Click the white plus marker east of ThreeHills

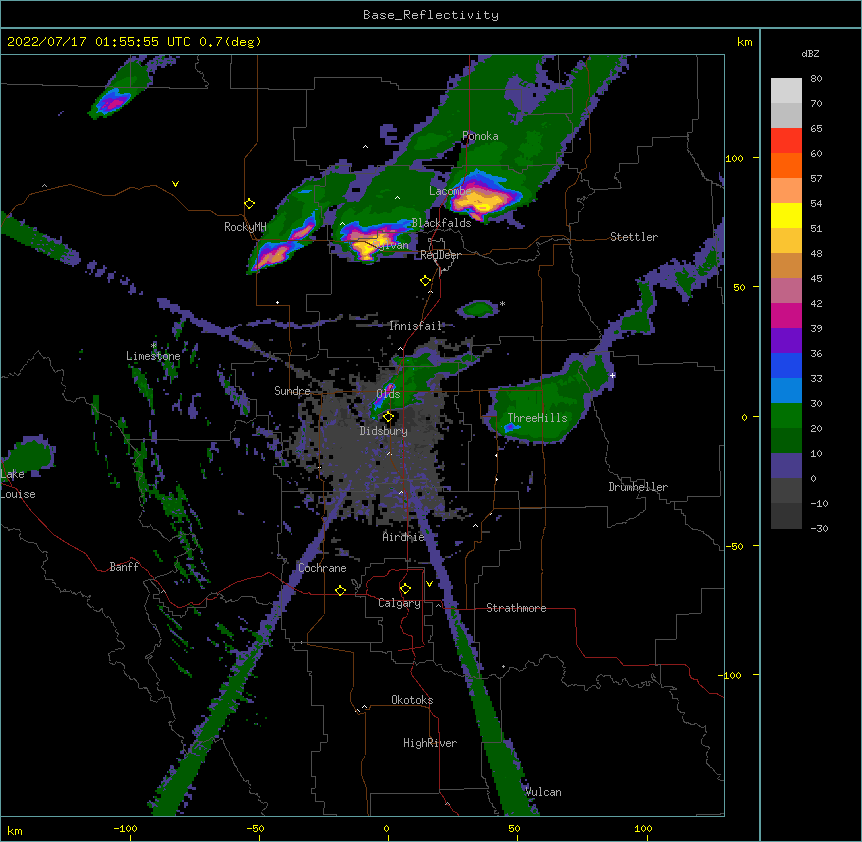pos(612,375)
